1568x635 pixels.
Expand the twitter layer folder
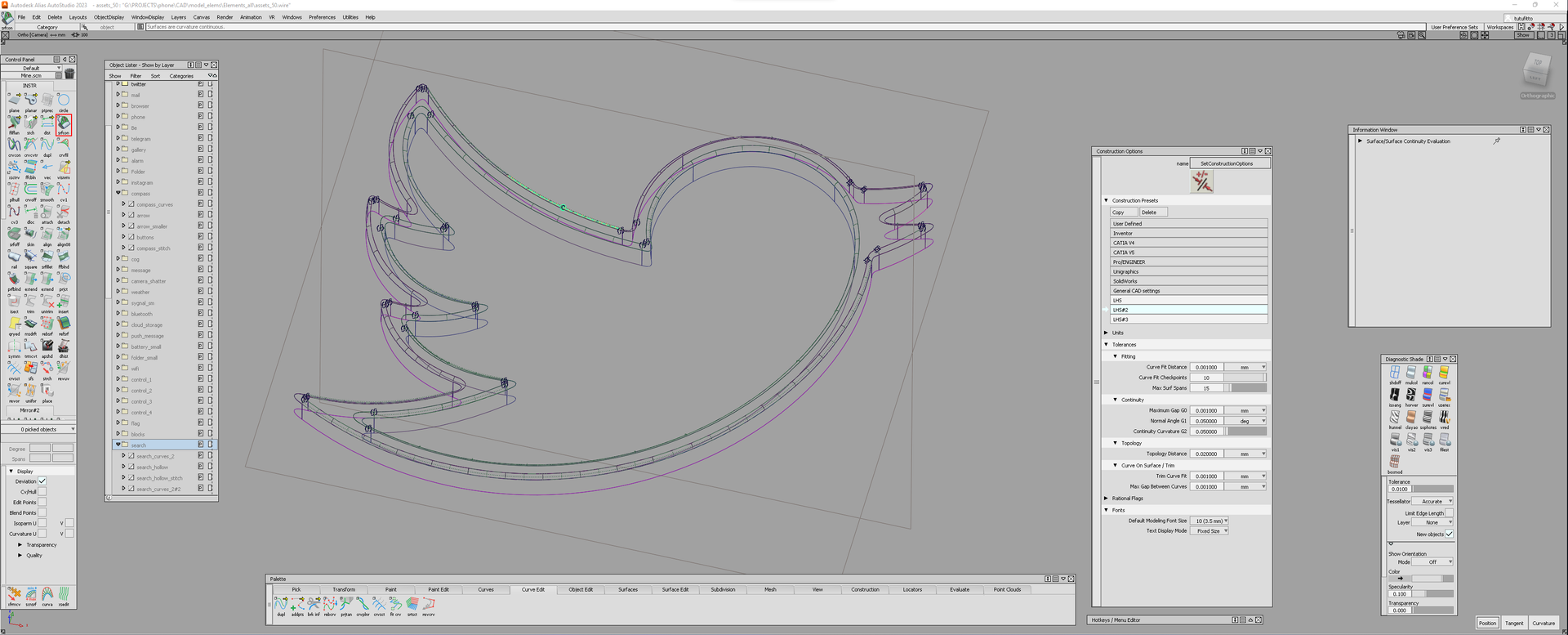(x=118, y=83)
